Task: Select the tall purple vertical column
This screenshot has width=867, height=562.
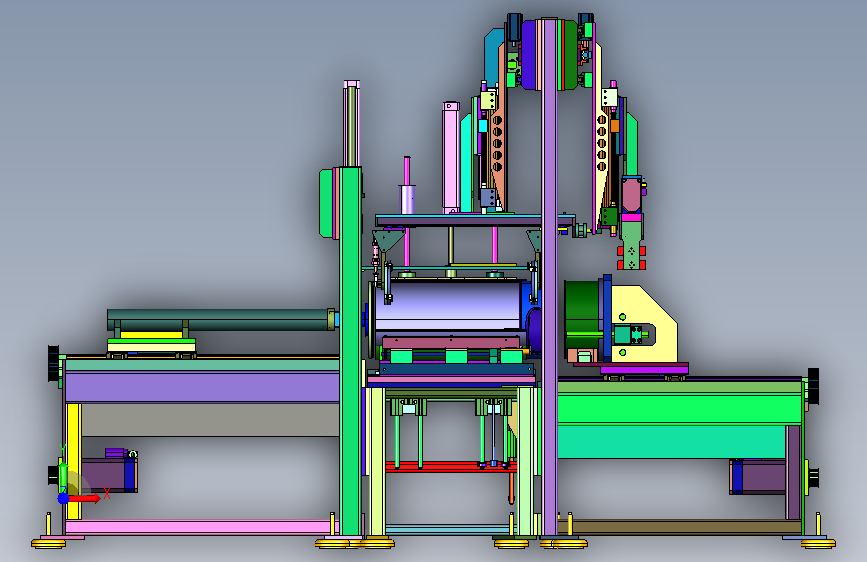Action: point(549,277)
